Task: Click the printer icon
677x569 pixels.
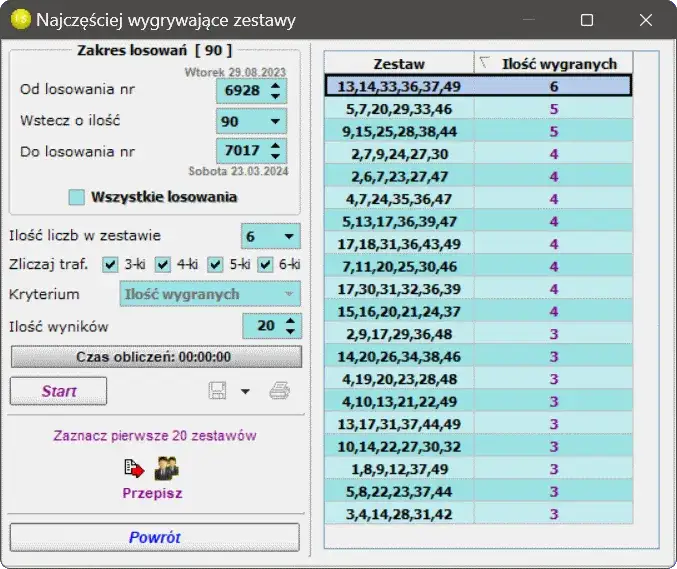Action: 279,391
